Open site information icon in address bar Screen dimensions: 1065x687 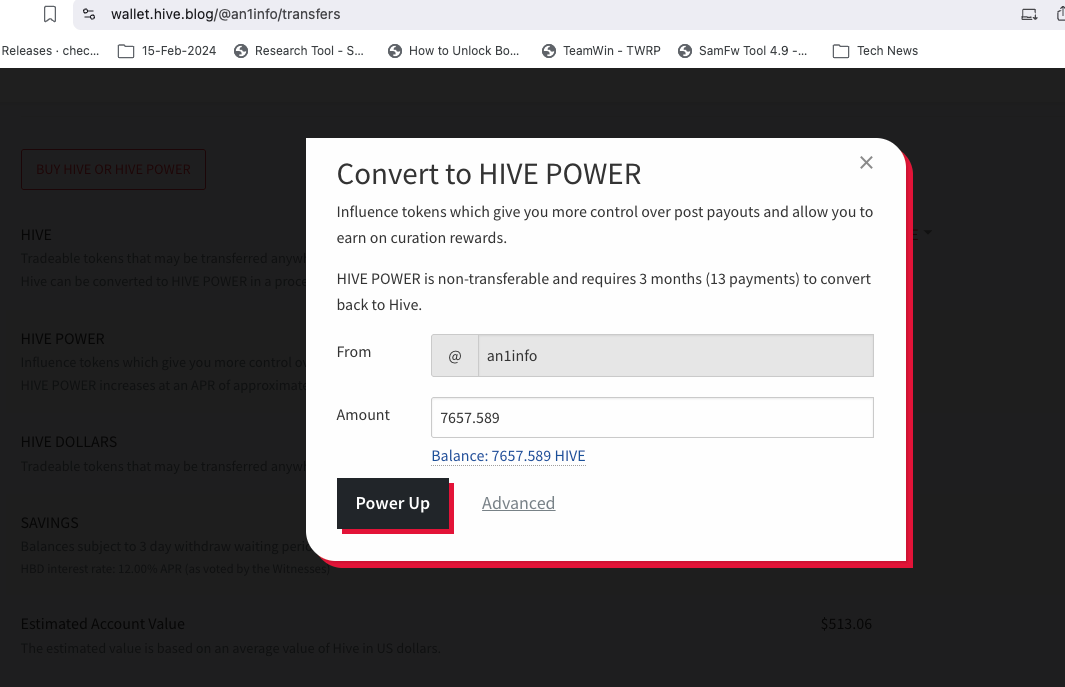click(89, 14)
